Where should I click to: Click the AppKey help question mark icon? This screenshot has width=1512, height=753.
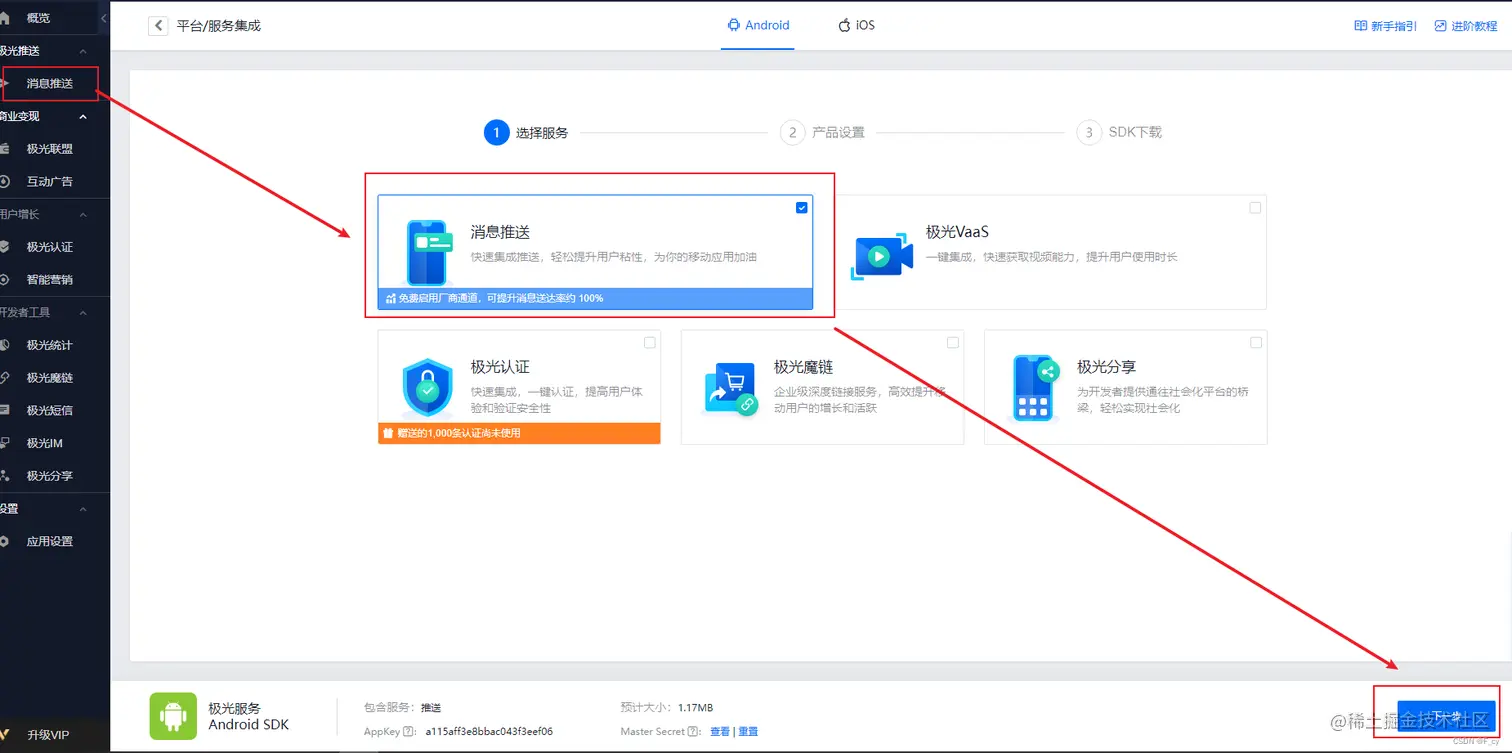410,732
